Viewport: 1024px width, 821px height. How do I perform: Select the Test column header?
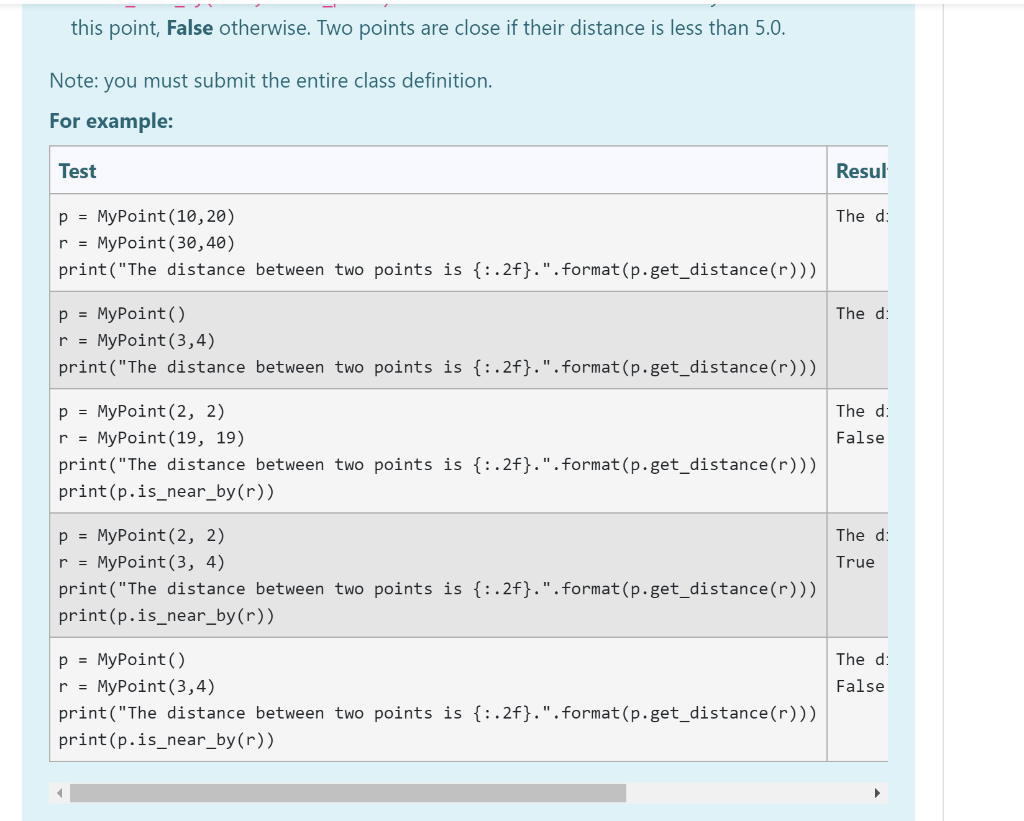pyautogui.click(x=77, y=170)
